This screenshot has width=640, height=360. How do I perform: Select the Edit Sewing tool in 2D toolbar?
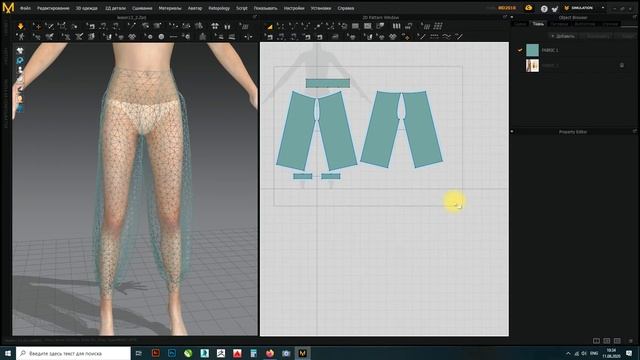click(x=269, y=37)
